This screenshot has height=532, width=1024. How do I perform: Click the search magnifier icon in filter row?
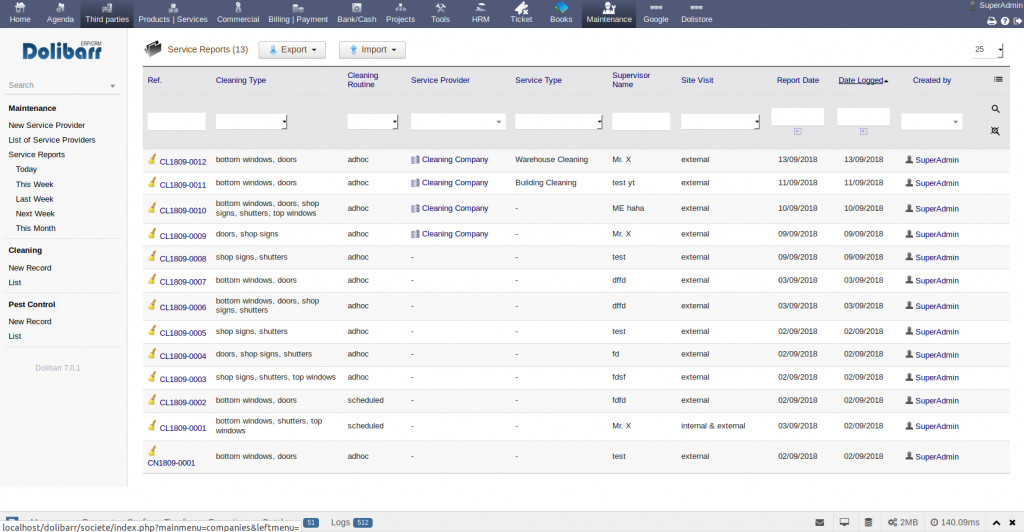(995, 109)
